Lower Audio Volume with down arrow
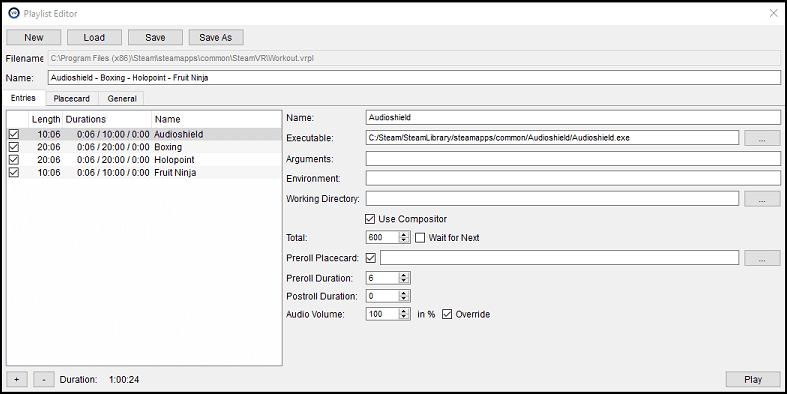The height and width of the screenshot is (394, 787). tap(404, 317)
